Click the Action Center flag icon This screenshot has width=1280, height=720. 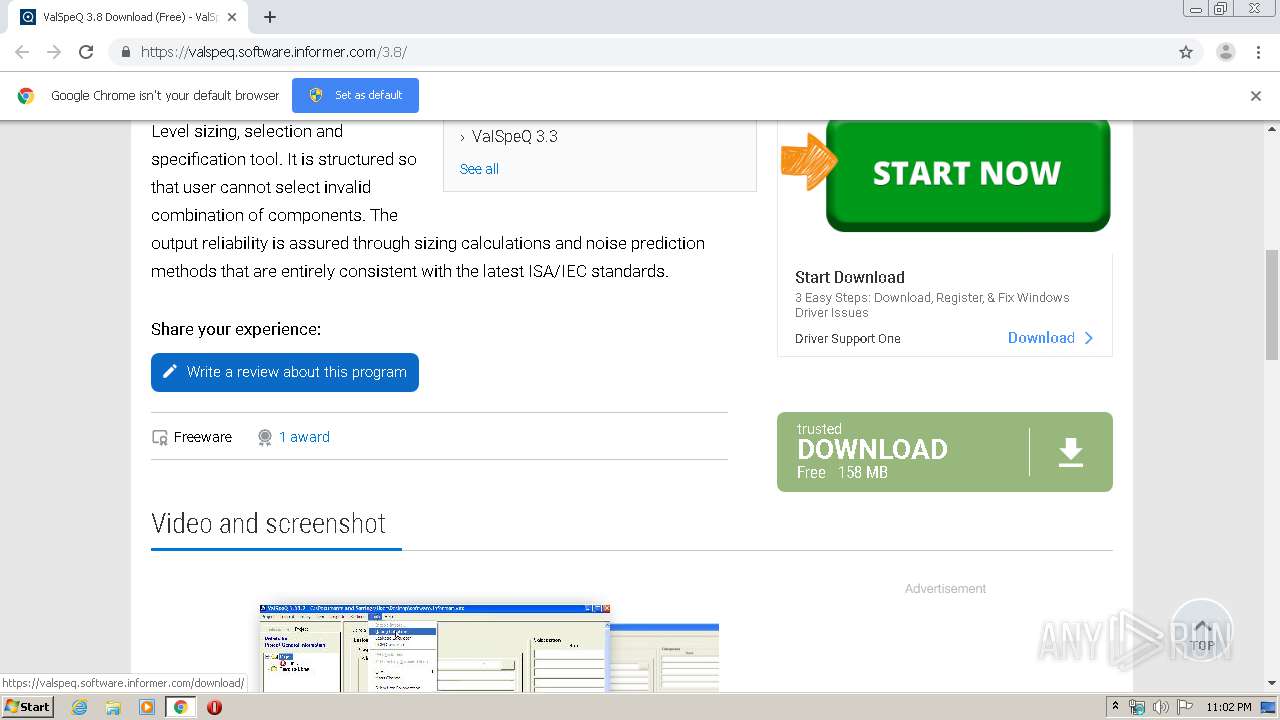(1183, 707)
